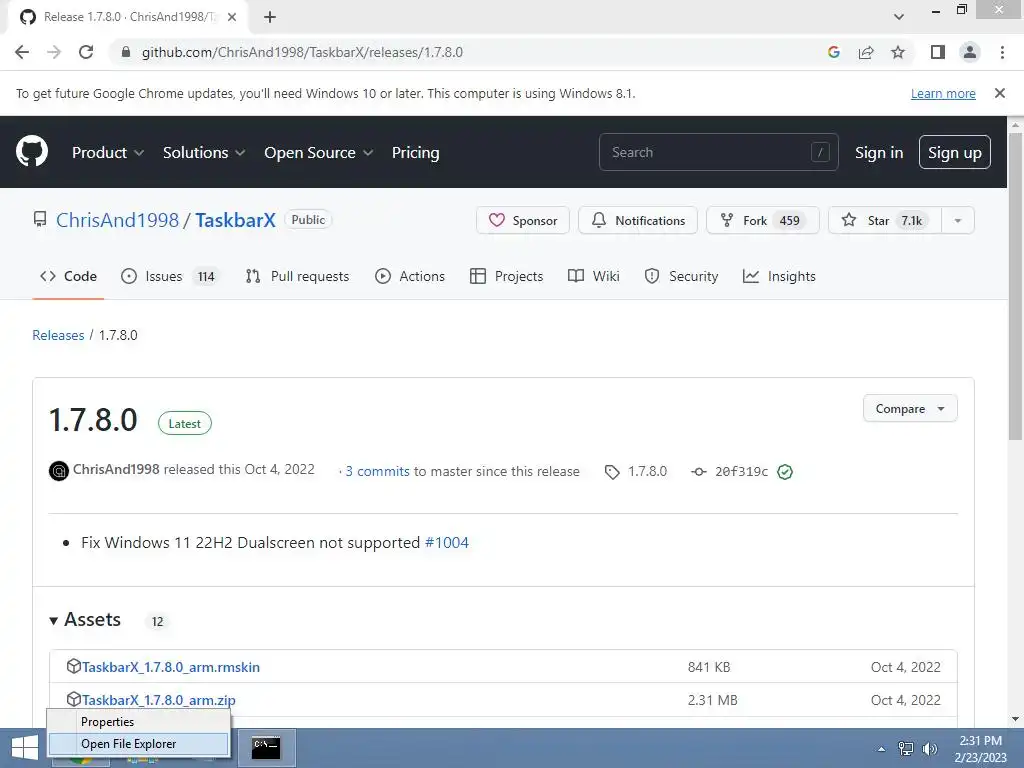
Task: Go back with the browser back arrow
Action: click(22, 52)
